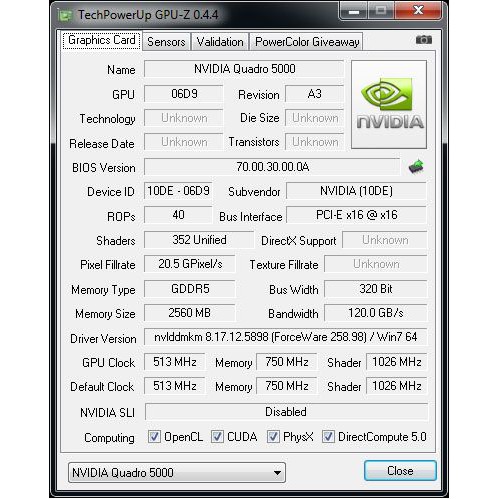Toggle the DirectCompute 5.0 checkbox
Viewport: 499px width, 499px height.
pos(328,437)
